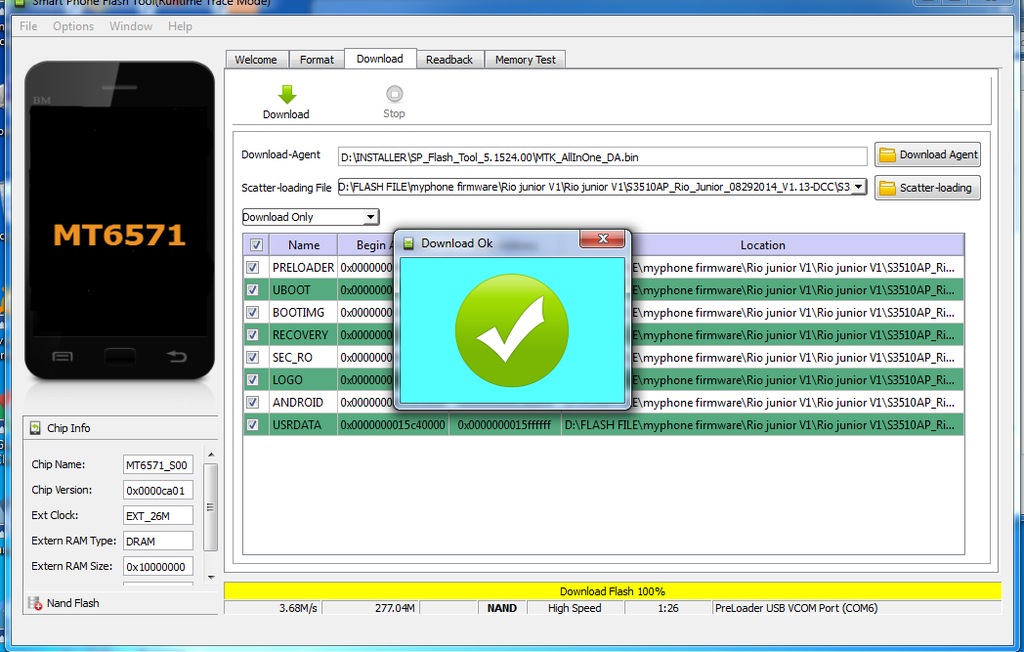Click the Scatter-loading browse button

(x=928, y=187)
